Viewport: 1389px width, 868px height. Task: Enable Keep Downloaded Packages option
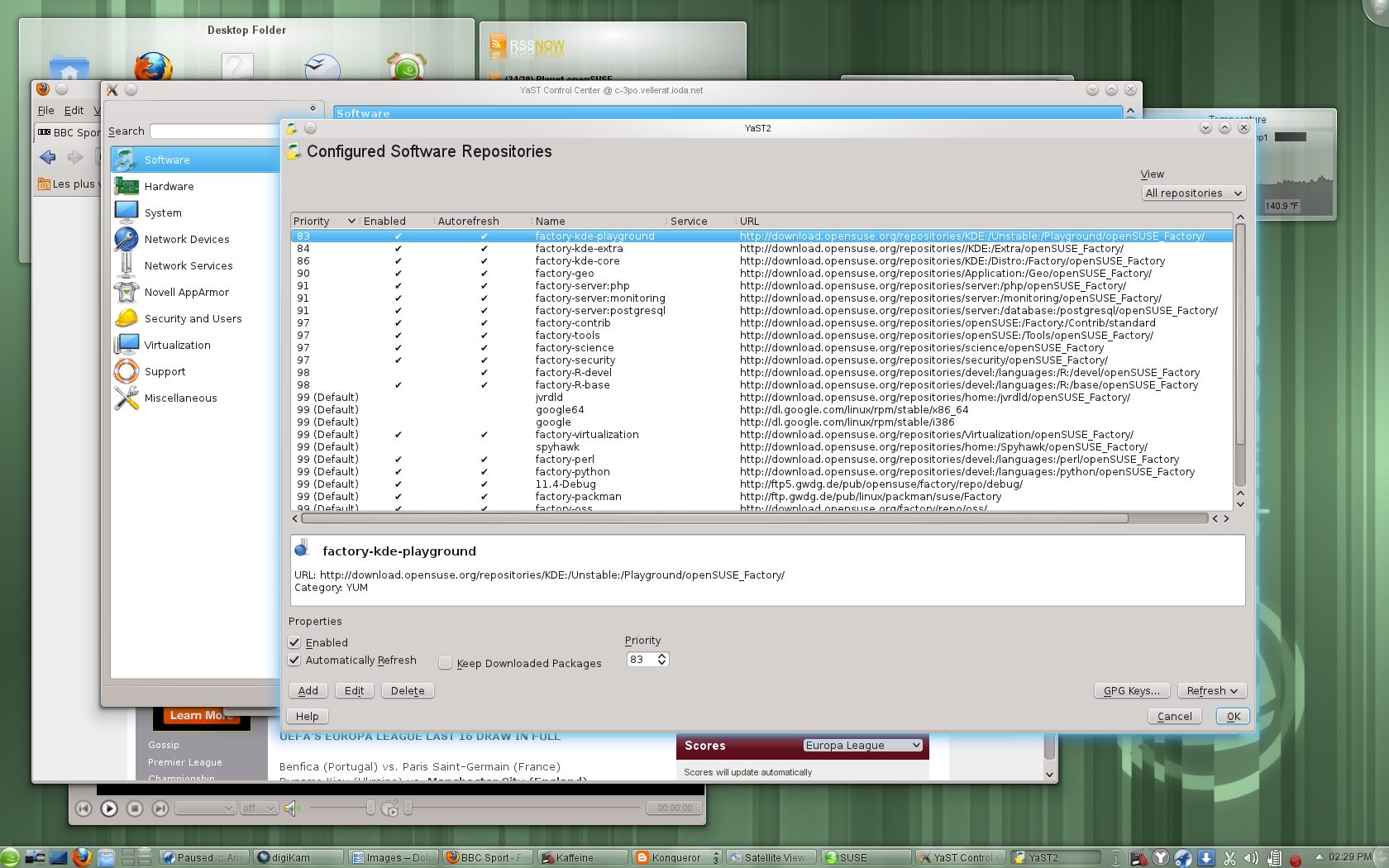(446, 663)
